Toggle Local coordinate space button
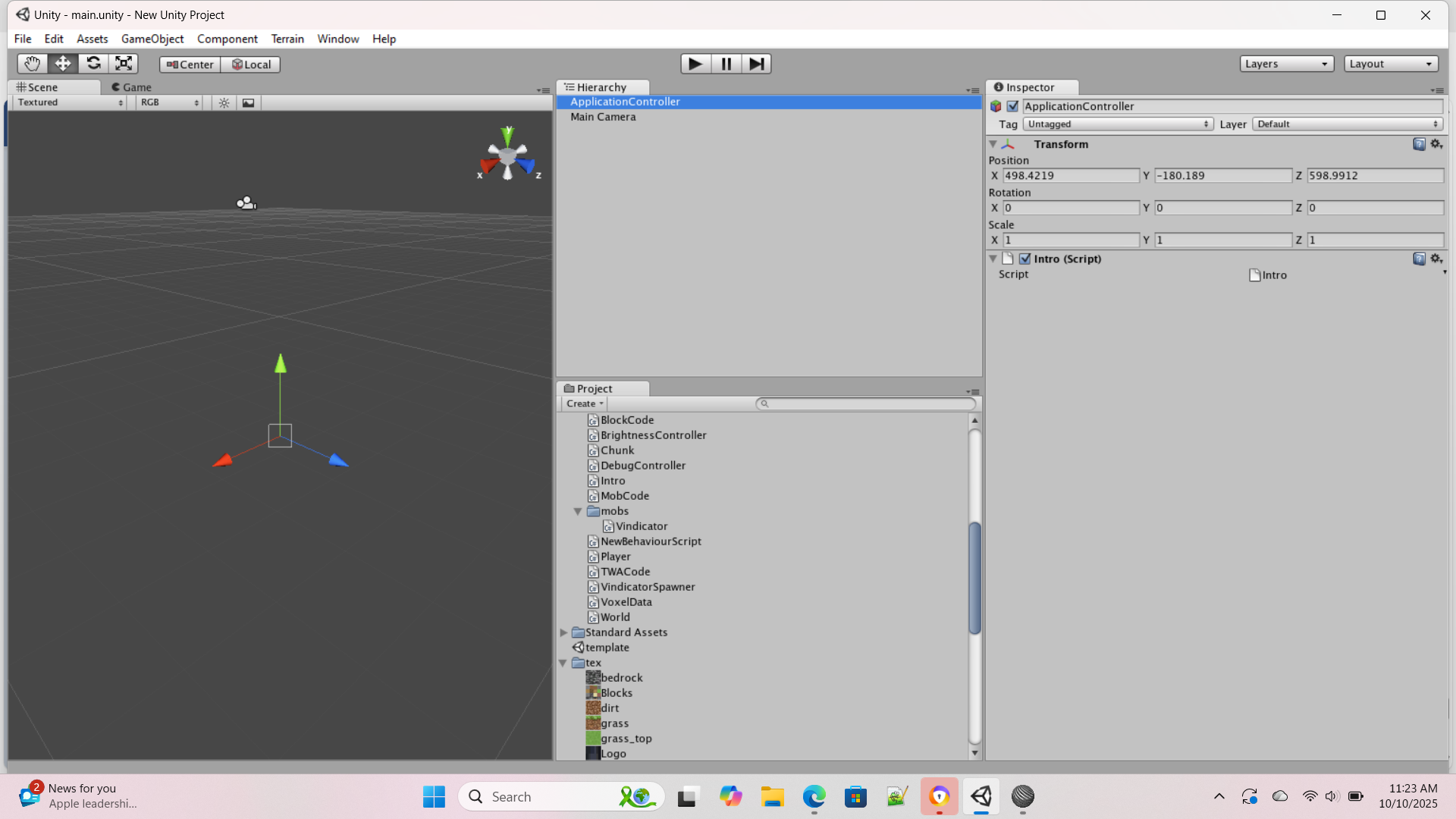1456x819 pixels. tap(250, 64)
